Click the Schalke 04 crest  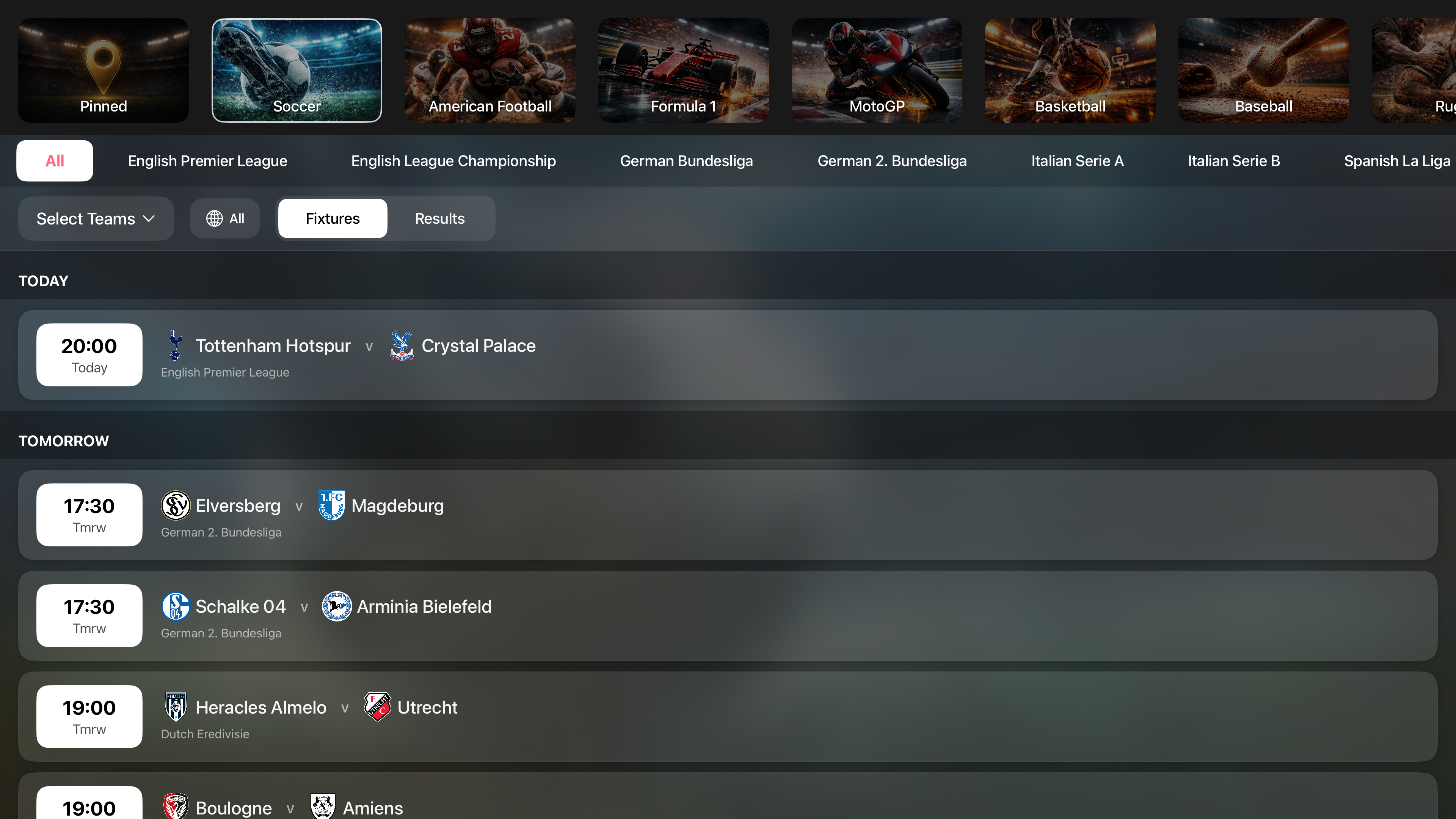click(x=176, y=607)
